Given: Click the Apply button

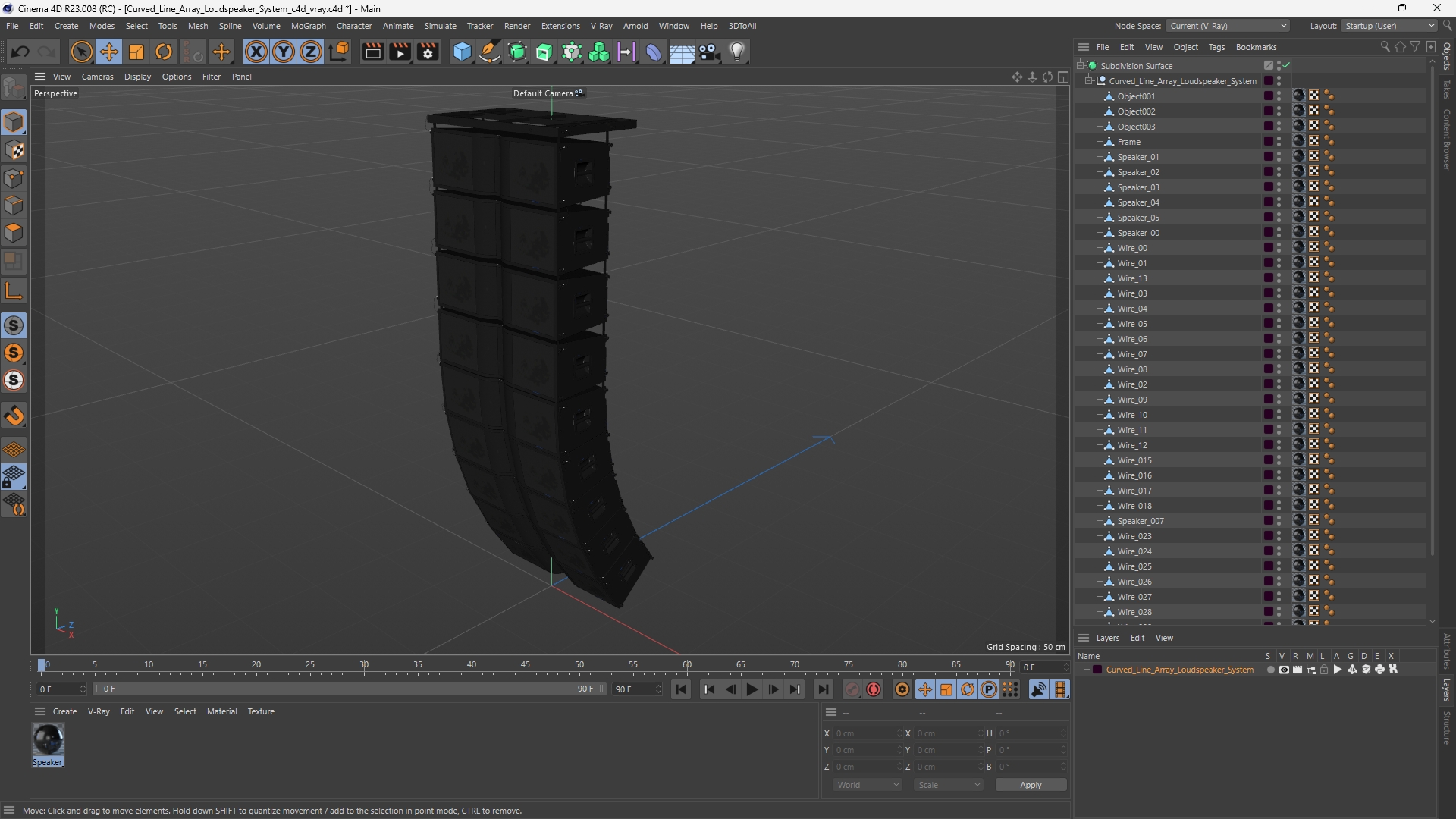Looking at the screenshot, I should tap(1031, 785).
